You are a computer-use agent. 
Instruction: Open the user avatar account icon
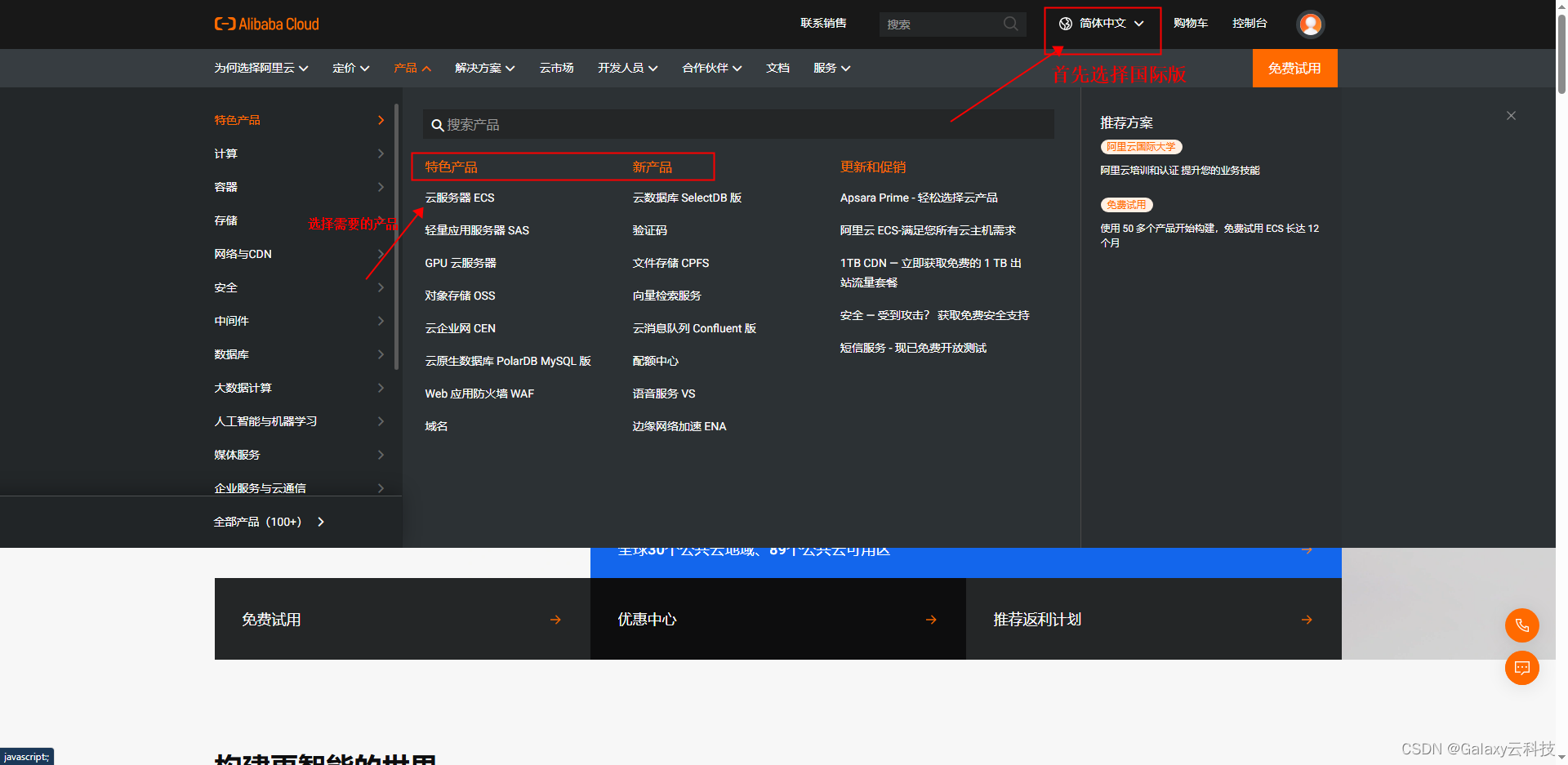tap(1310, 24)
